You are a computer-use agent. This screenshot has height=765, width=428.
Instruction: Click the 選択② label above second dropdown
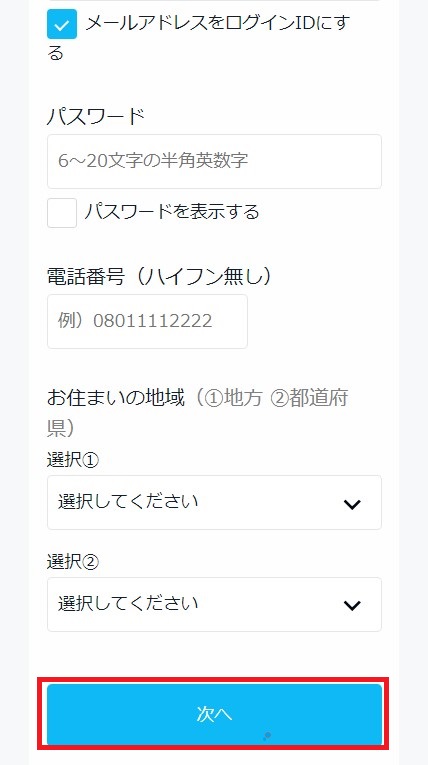[x=73, y=562]
